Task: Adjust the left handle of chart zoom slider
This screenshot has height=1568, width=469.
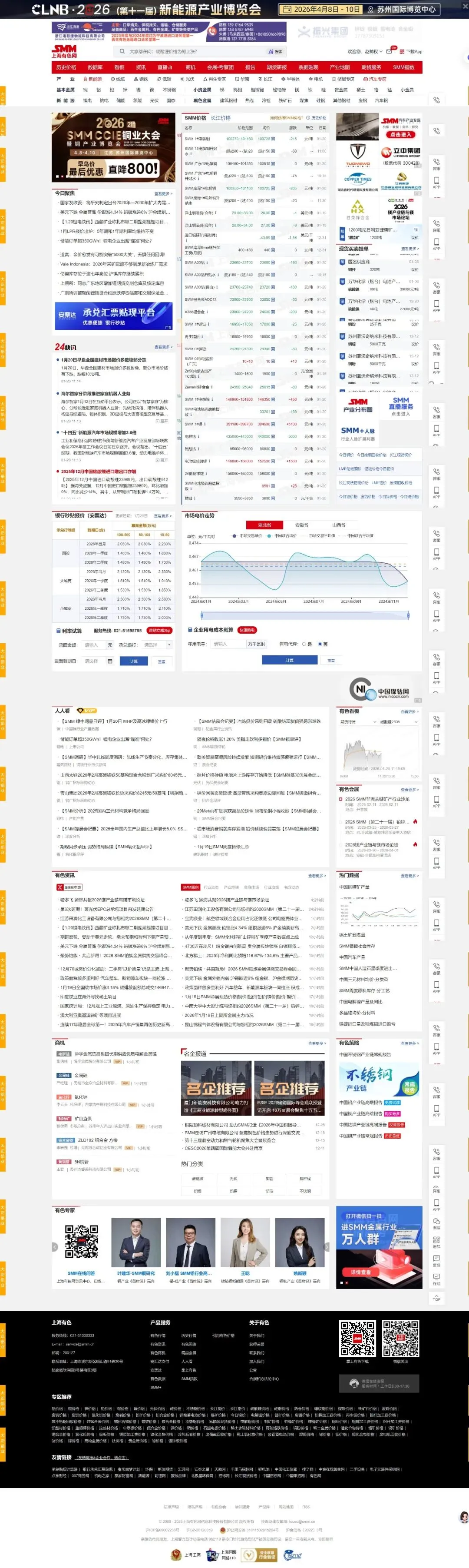Action: click(x=201, y=615)
